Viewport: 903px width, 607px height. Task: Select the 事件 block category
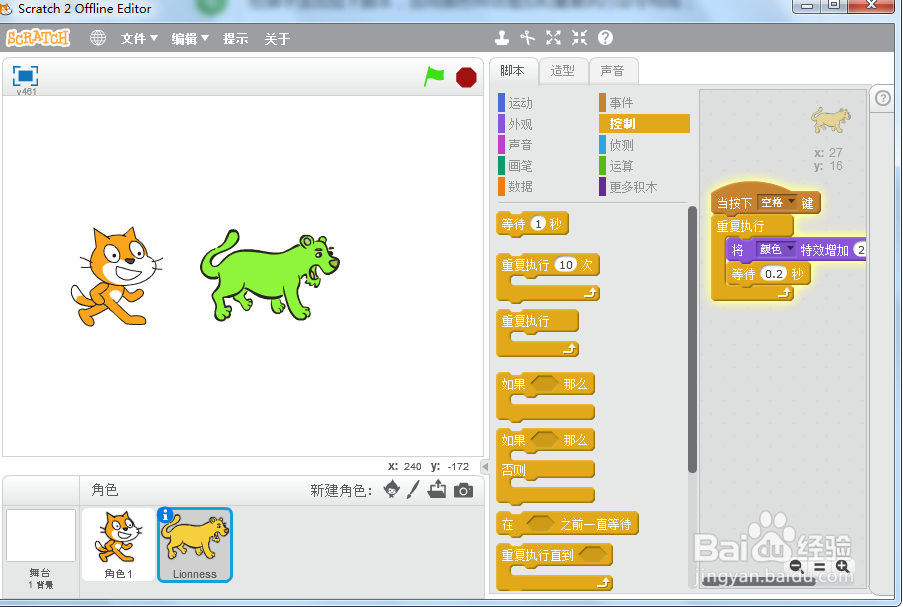point(621,103)
